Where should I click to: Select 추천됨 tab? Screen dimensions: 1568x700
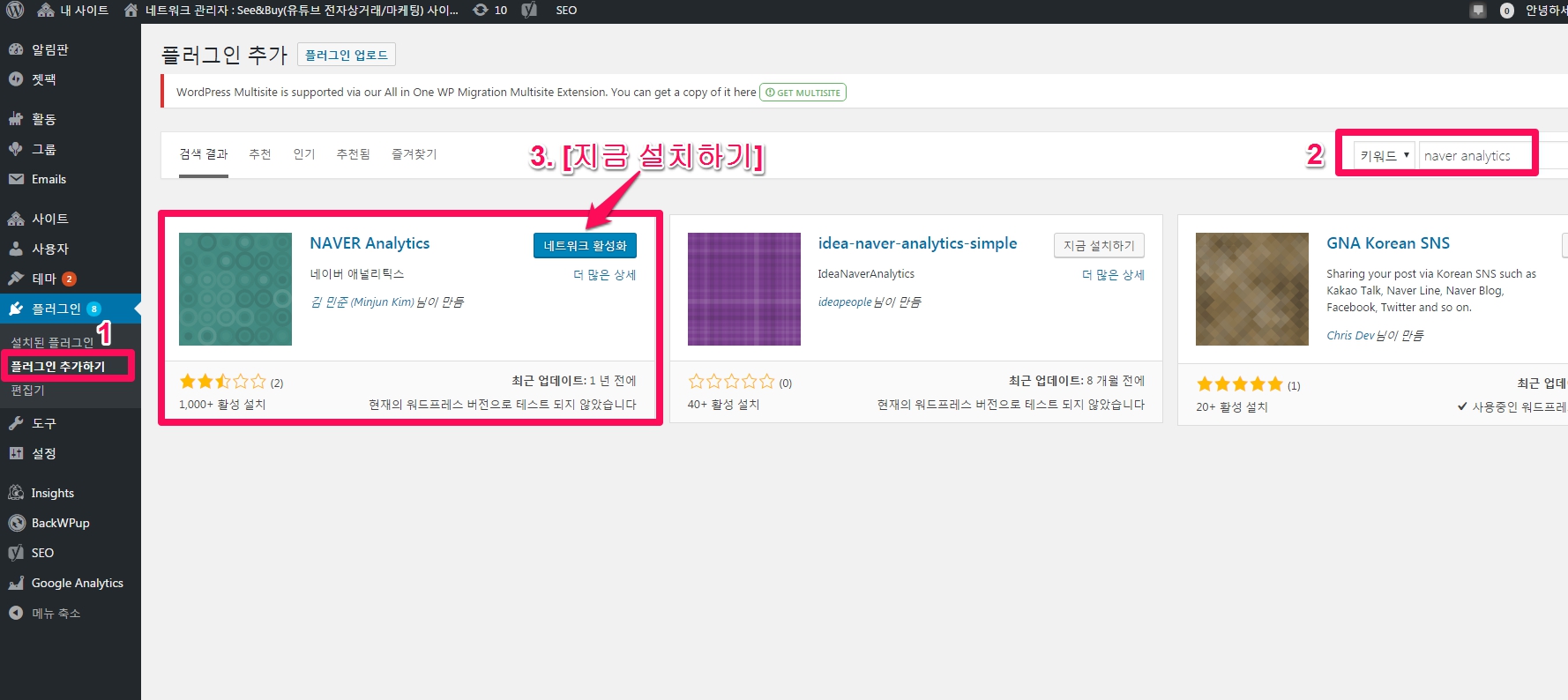pos(354,154)
